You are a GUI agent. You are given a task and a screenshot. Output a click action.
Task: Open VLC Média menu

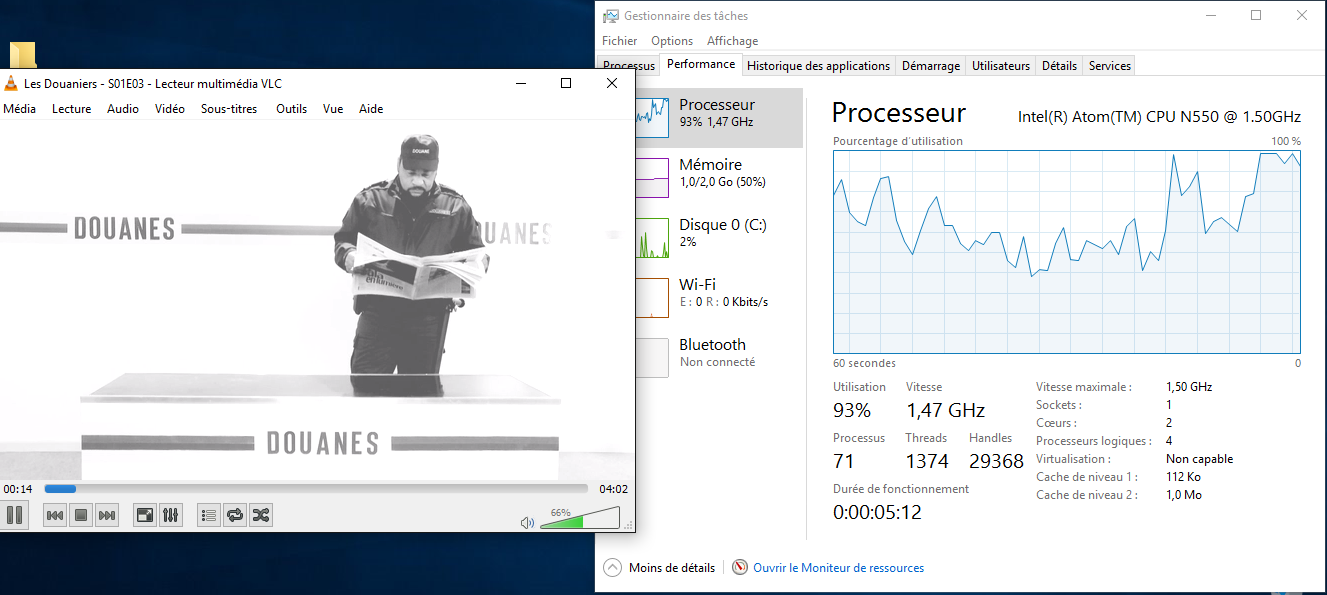coord(19,109)
